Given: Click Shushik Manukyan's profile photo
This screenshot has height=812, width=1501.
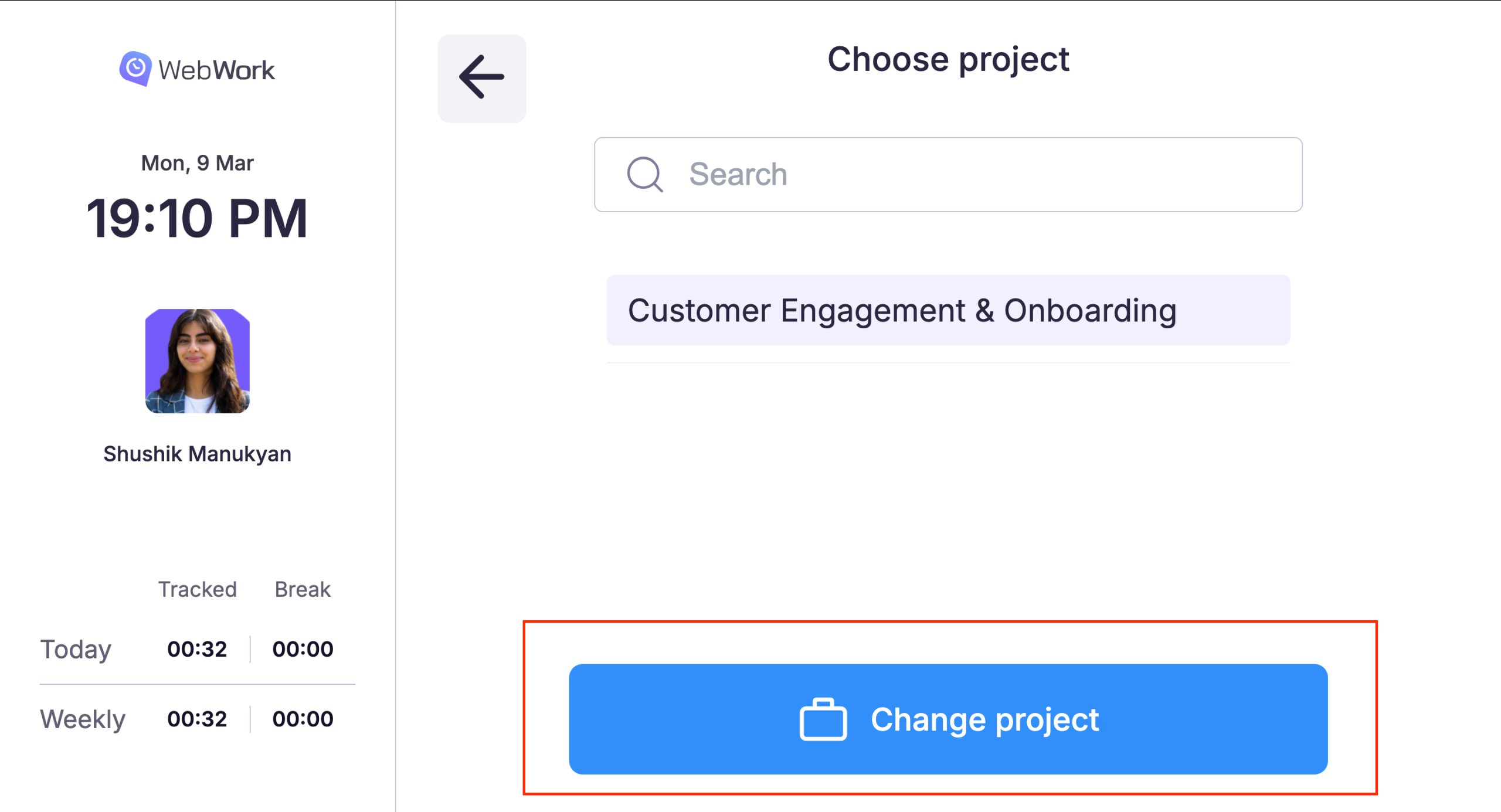Looking at the screenshot, I should 198,361.
